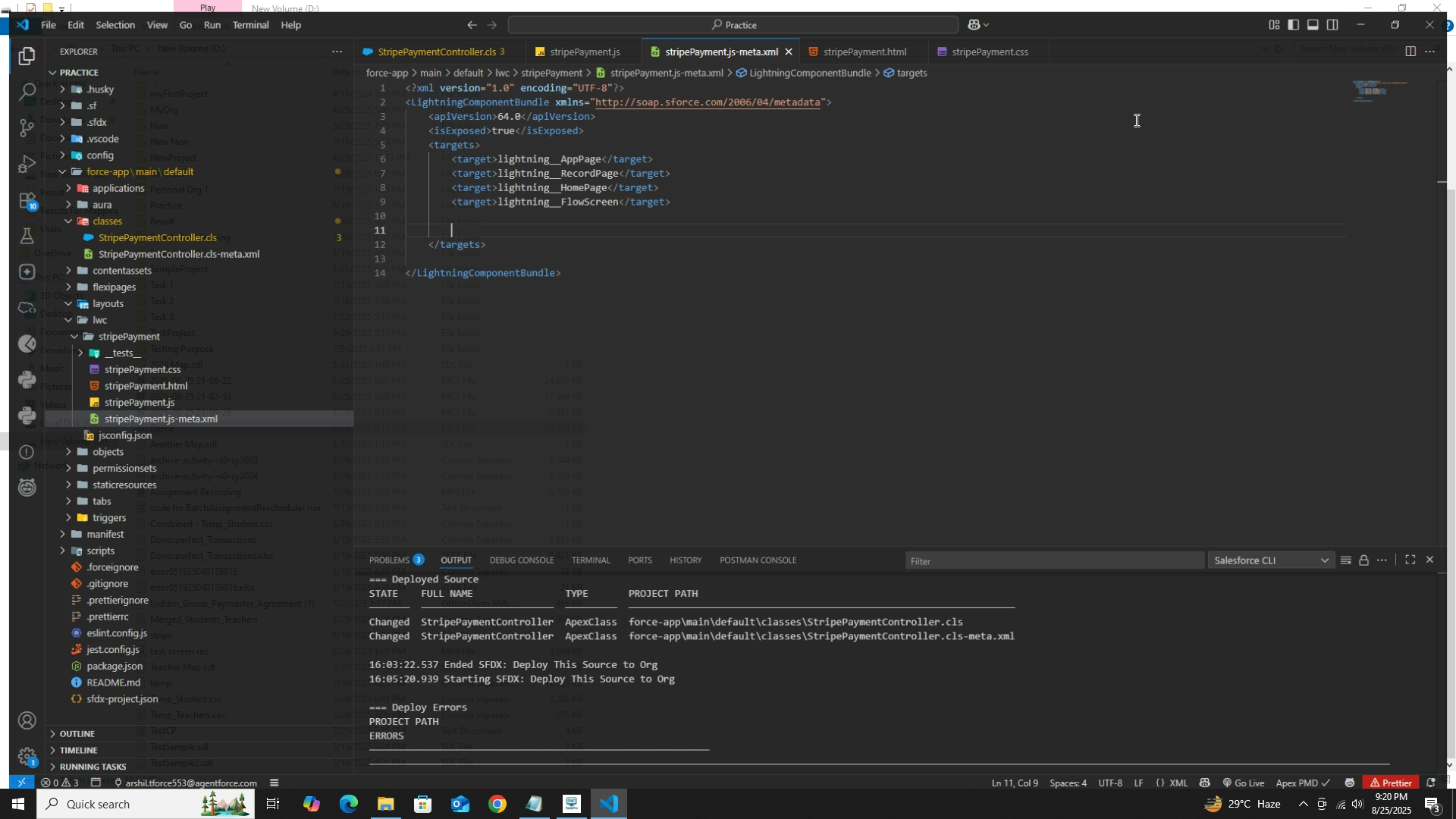
Task: Expand the OUTLINE section
Action: pyautogui.click(x=77, y=733)
